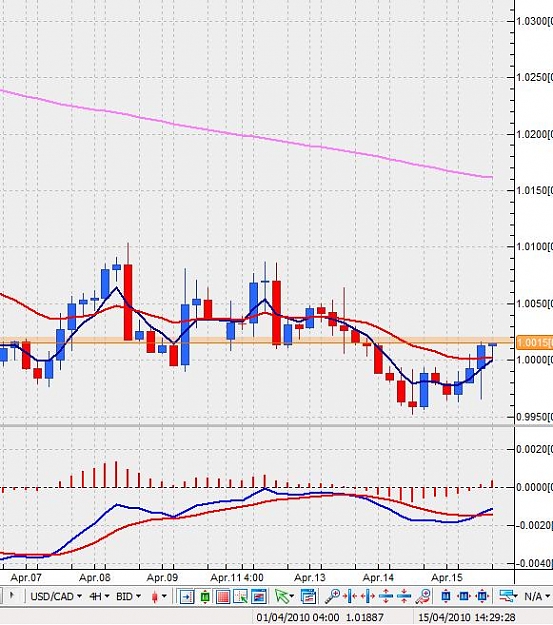Click the linked charts icon

coord(505,597)
